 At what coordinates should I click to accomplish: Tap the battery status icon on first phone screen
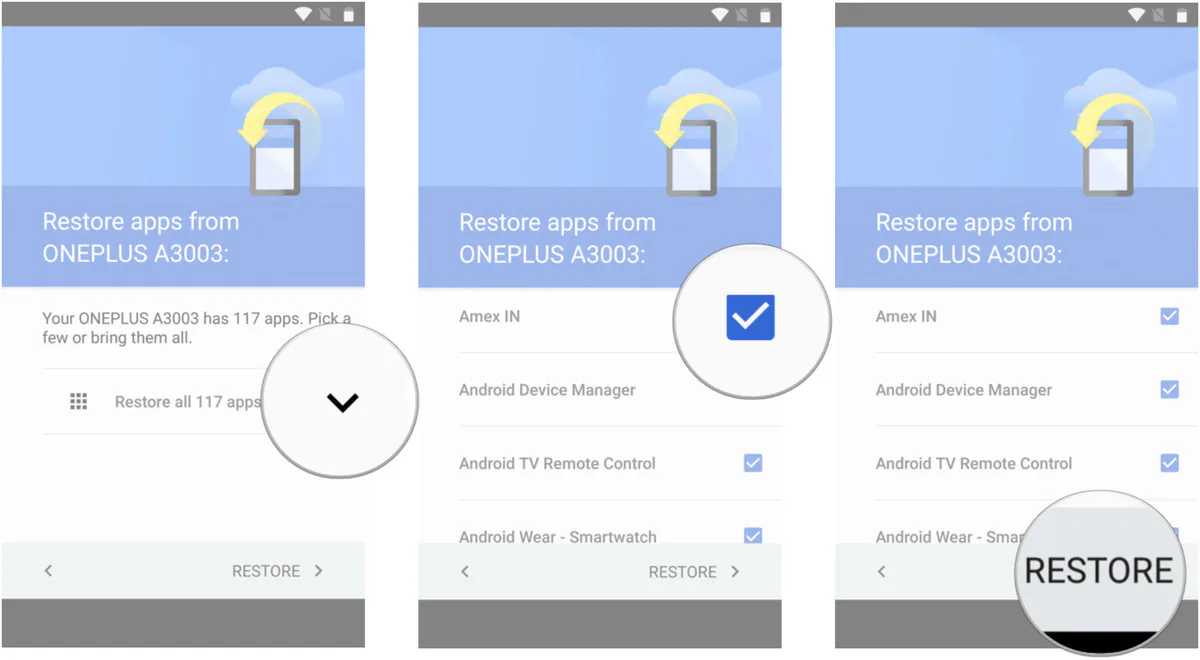(x=348, y=14)
